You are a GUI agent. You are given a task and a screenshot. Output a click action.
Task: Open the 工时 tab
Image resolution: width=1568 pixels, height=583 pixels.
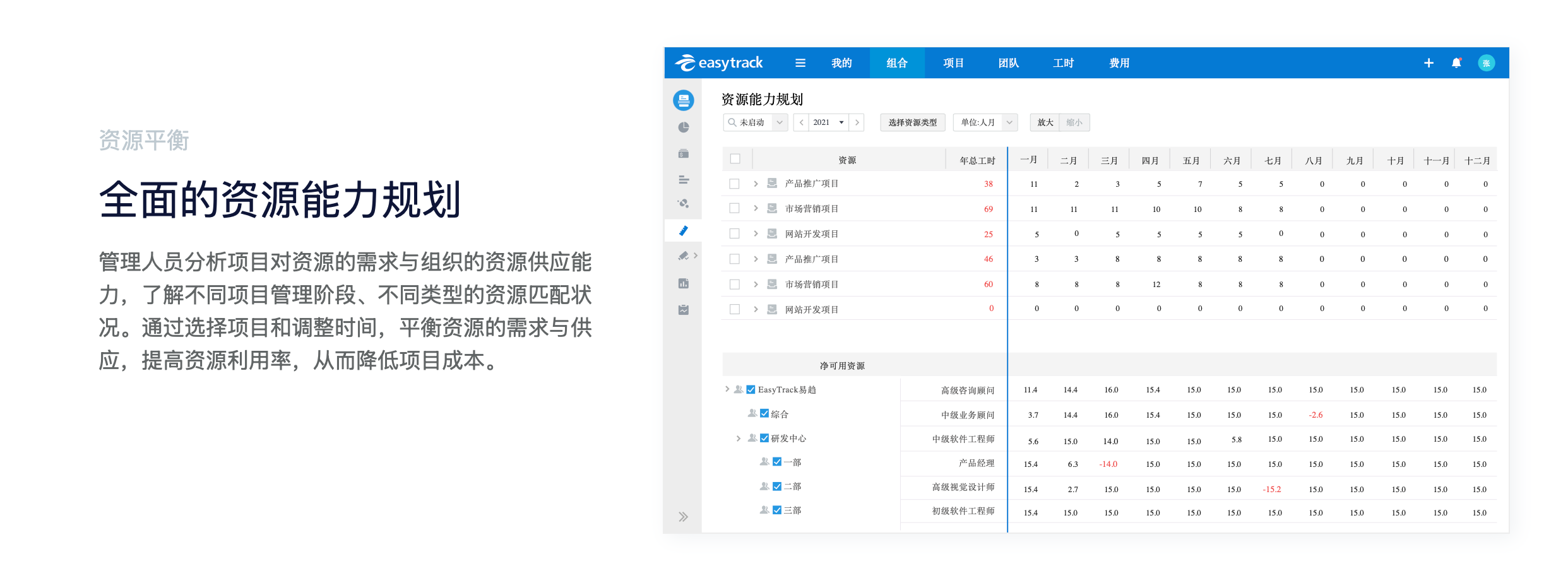pos(1063,63)
